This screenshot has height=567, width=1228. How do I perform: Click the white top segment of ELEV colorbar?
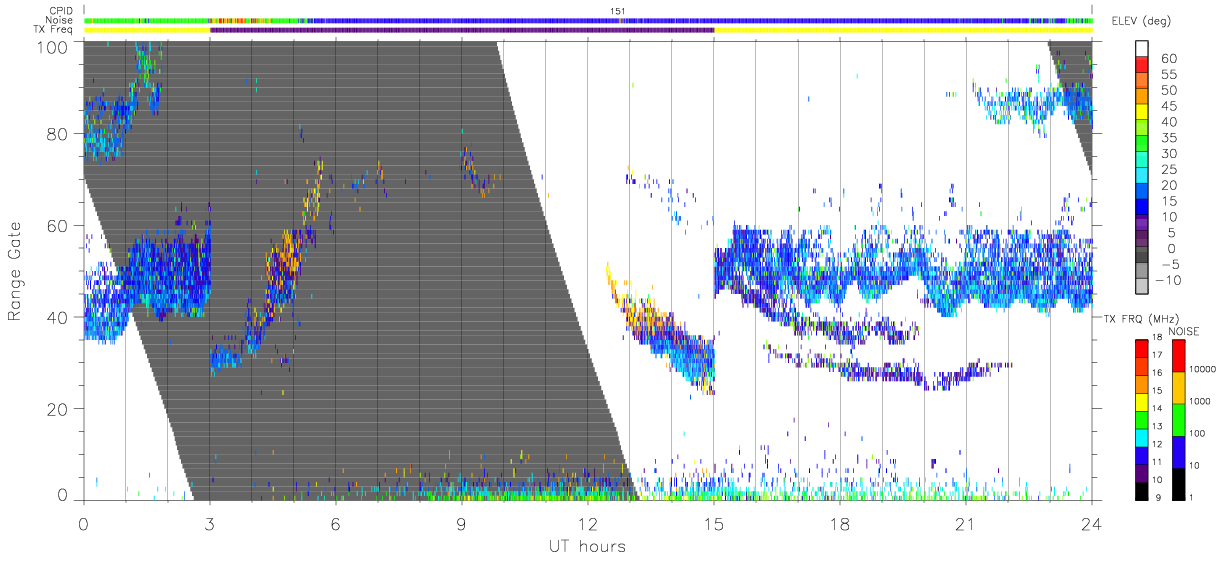[x=1142, y=49]
